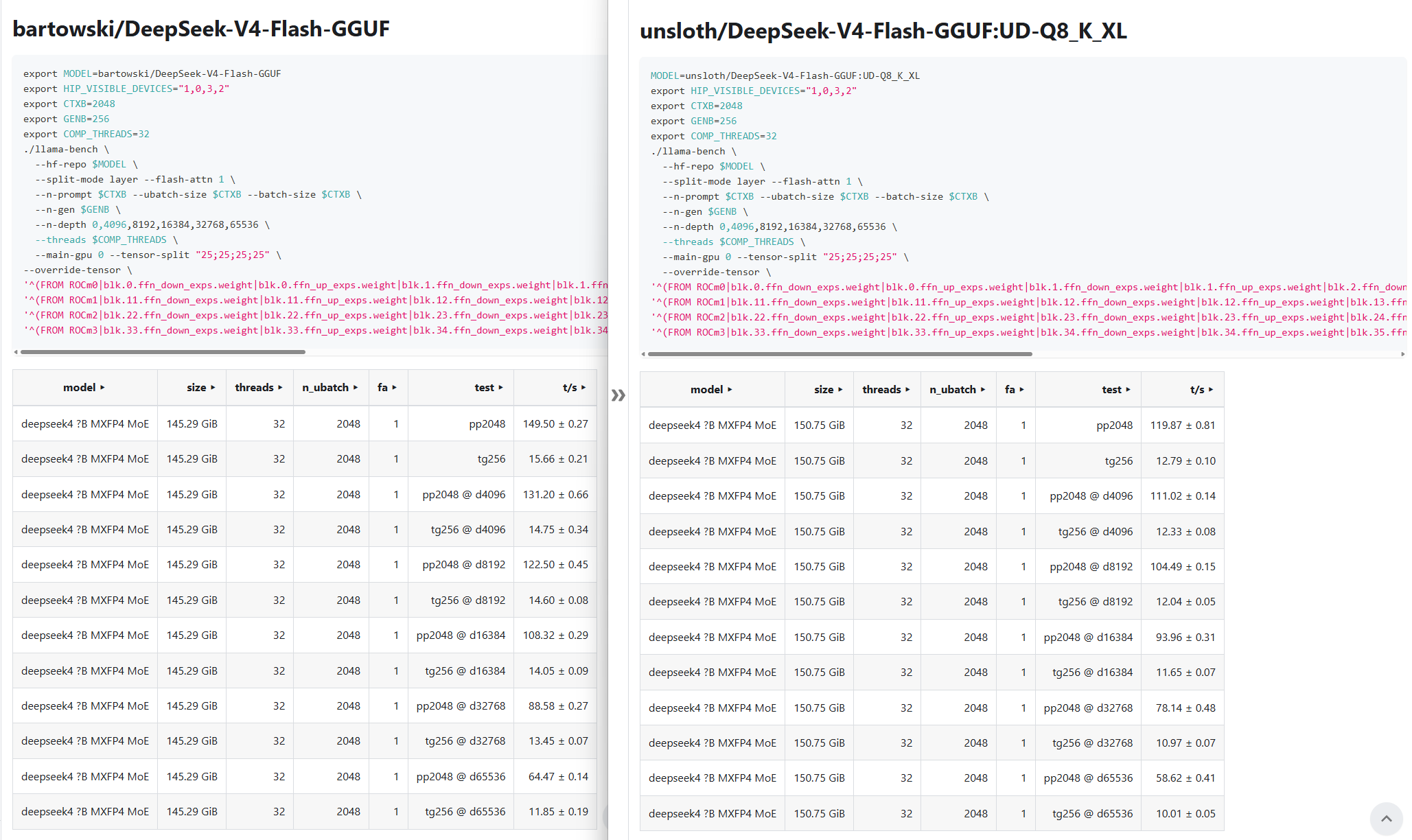Sort left table by threads column
This screenshot has width=1412, height=840.
click(x=259, y=388)
